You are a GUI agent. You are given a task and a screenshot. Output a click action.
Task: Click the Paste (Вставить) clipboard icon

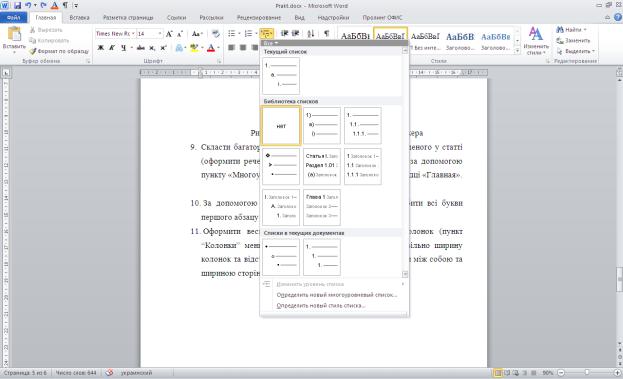click(14, 35)
